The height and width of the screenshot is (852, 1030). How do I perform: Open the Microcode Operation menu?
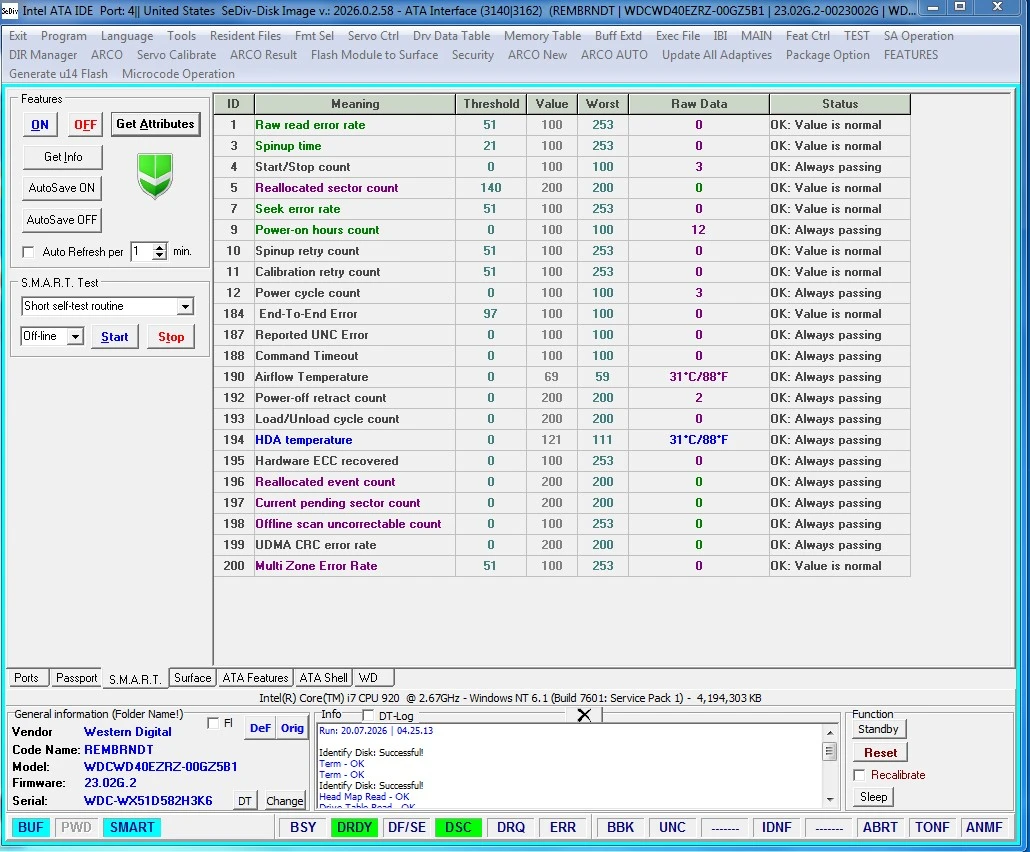click(x=178, y=74)
